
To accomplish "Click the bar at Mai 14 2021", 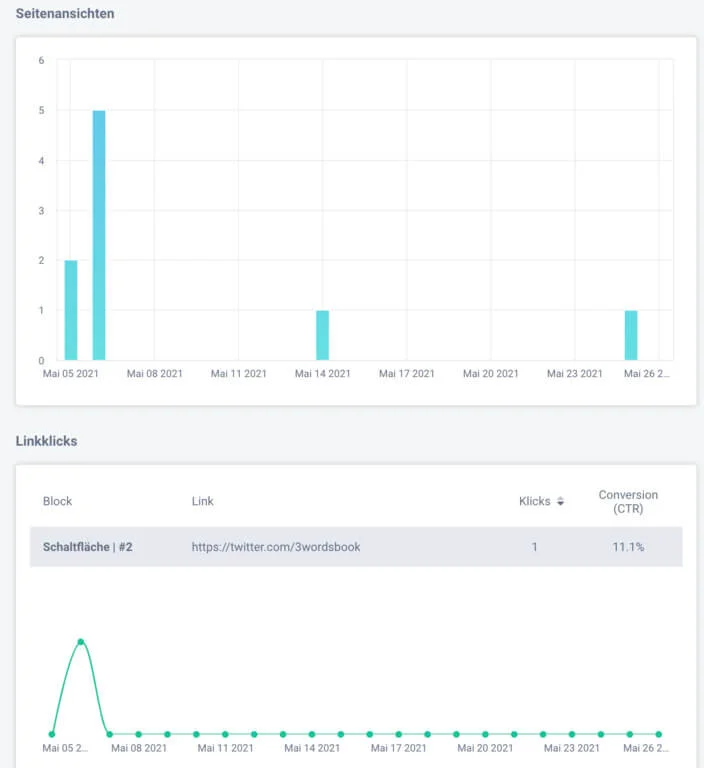I will (322, 335).
